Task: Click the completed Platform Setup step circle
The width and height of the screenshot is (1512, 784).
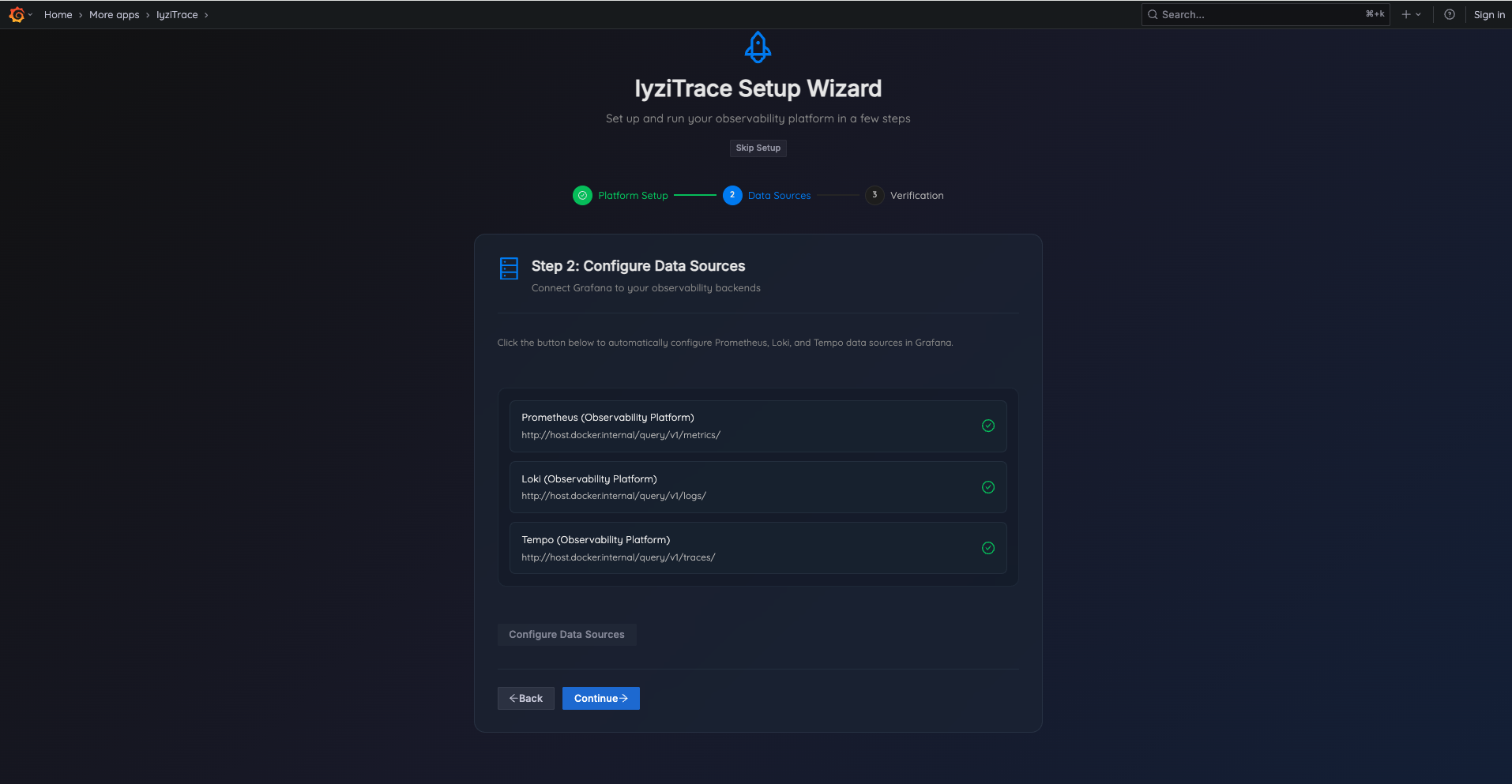Action: [x=582, y=195]
